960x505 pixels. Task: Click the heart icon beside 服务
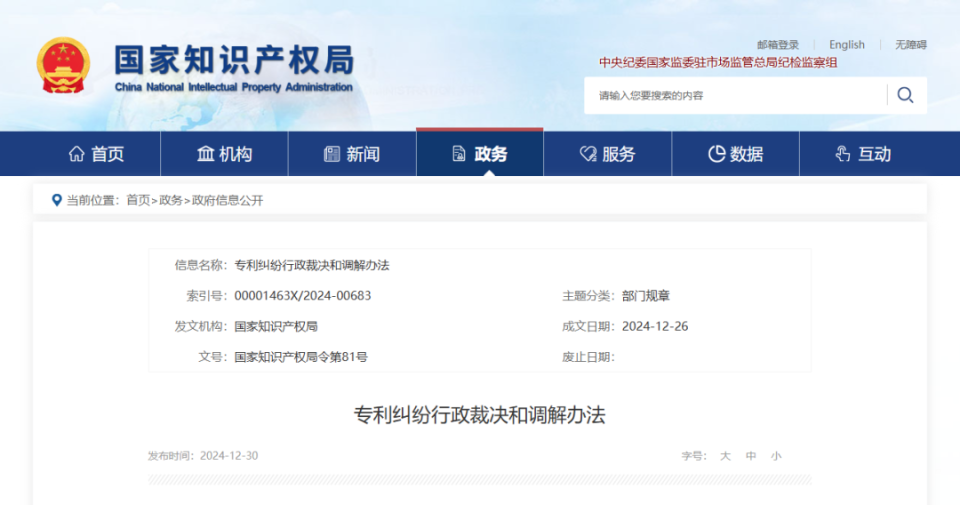coord(588,154)
